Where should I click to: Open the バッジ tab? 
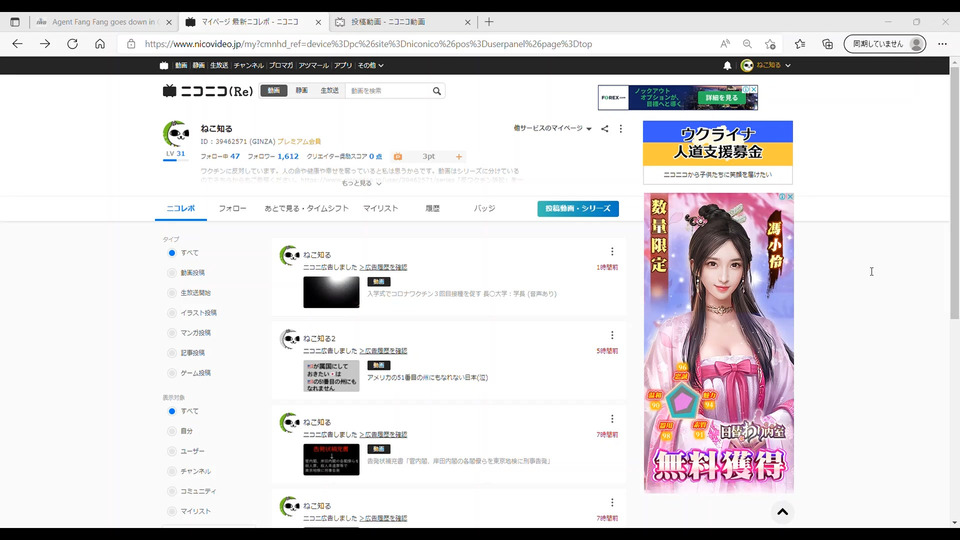tap(484, 209)
